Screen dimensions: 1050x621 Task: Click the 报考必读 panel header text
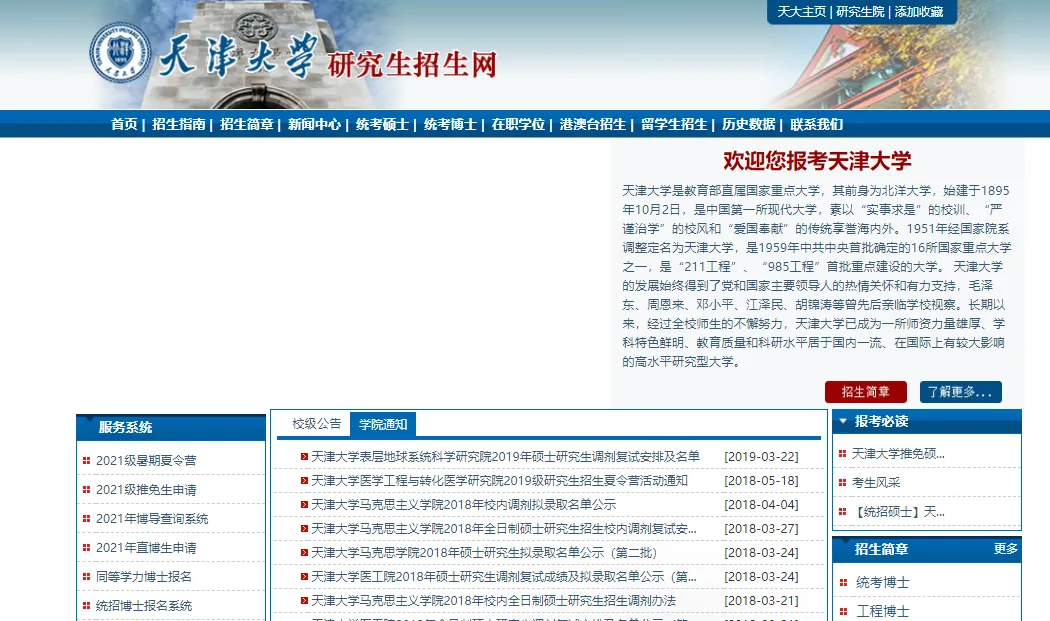point(881,421)
